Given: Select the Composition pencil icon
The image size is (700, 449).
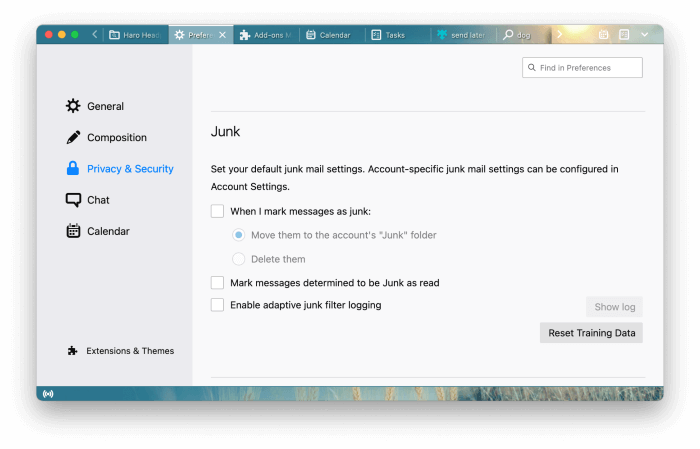Looking at the screenshot, I should click(x=73, y=137).
